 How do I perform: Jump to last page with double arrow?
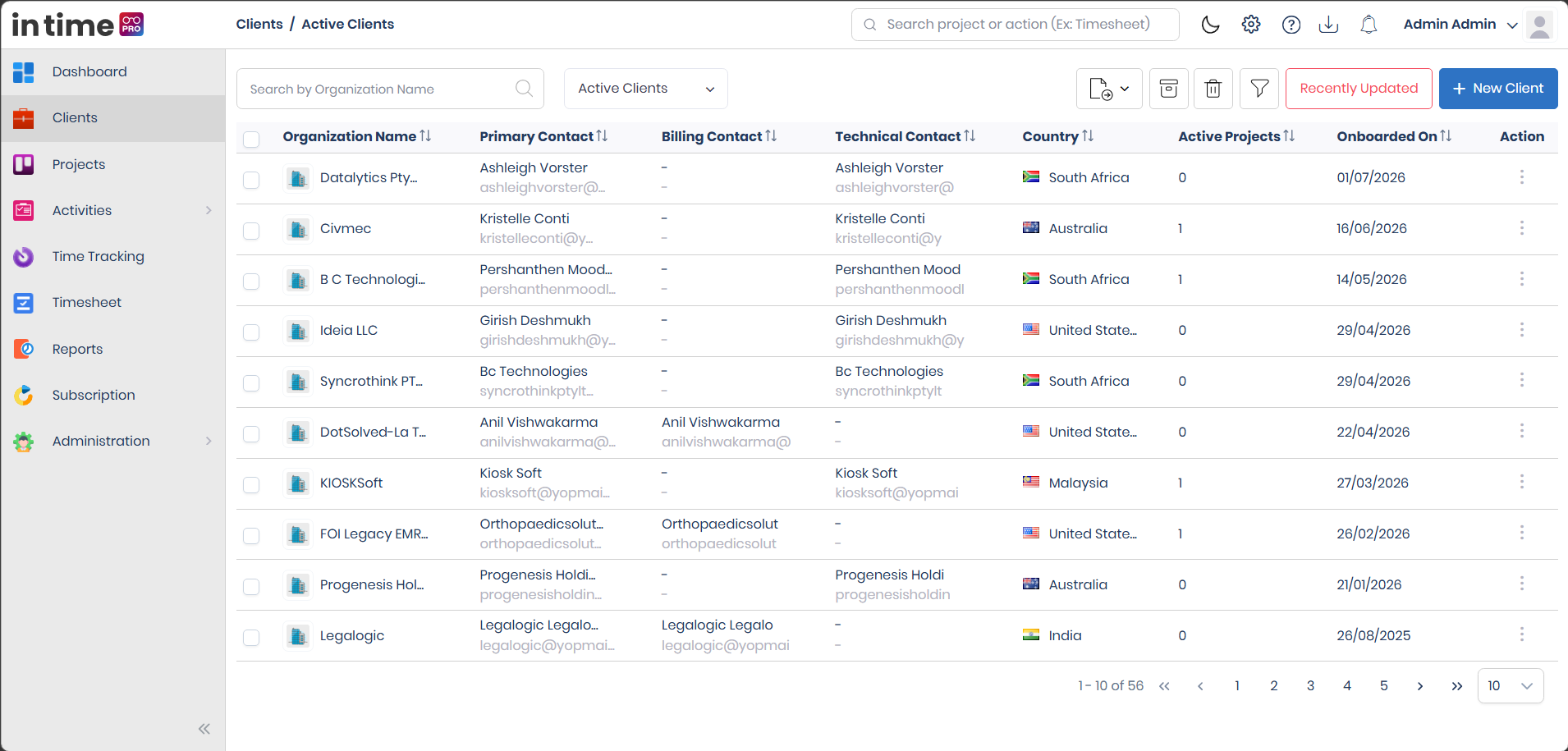click(x=1456, y=686)
